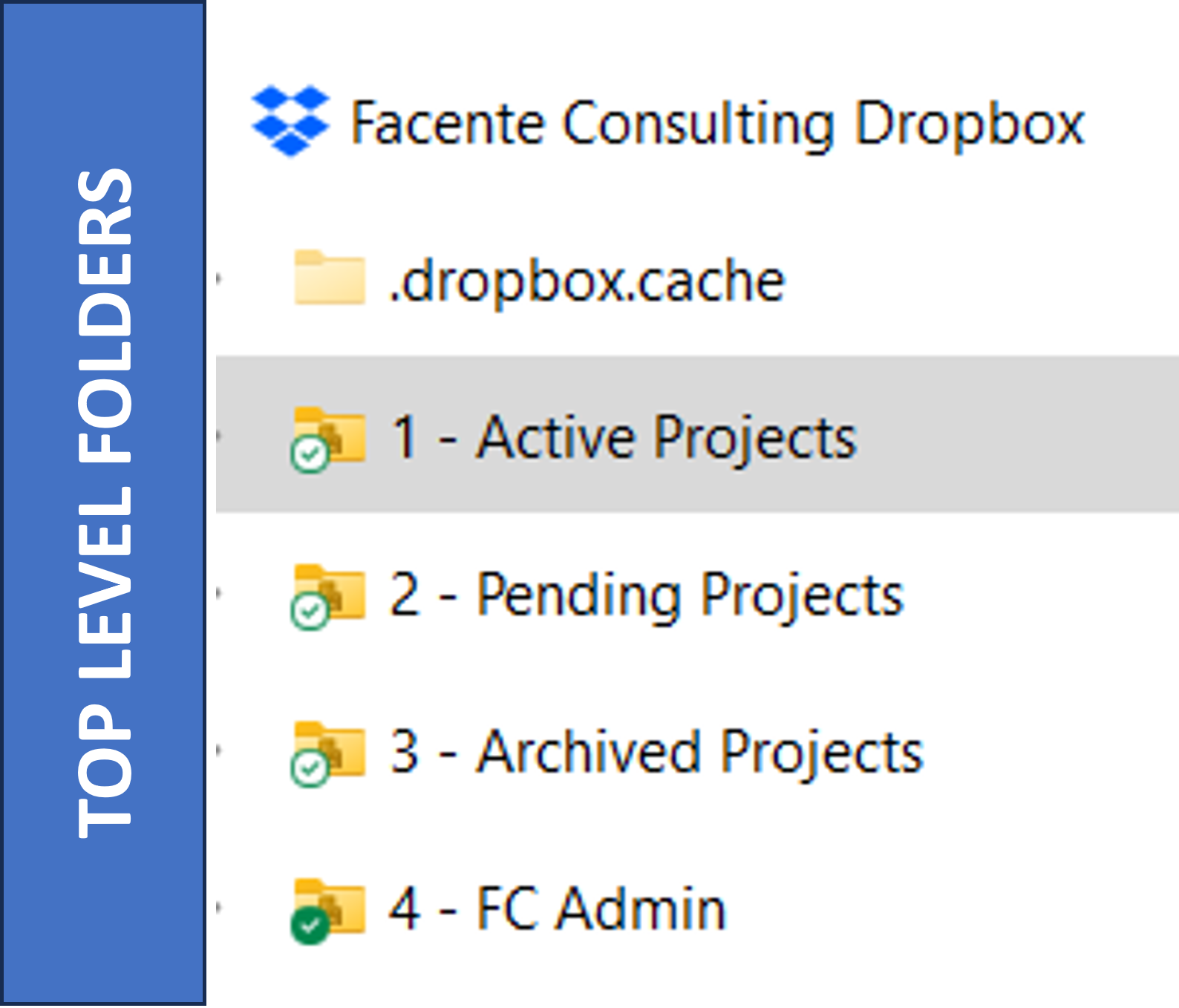Click the TOP LEVEL FOLDERS blue banner
1179x1008 pixels.
pos(103,504)
